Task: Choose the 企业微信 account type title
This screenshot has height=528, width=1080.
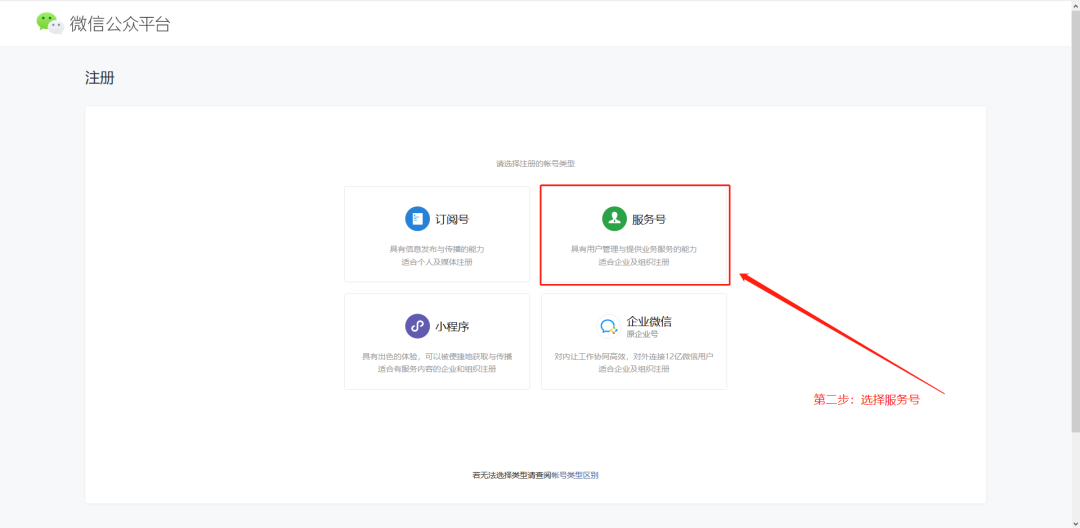Action: click(x=649, y=321)
